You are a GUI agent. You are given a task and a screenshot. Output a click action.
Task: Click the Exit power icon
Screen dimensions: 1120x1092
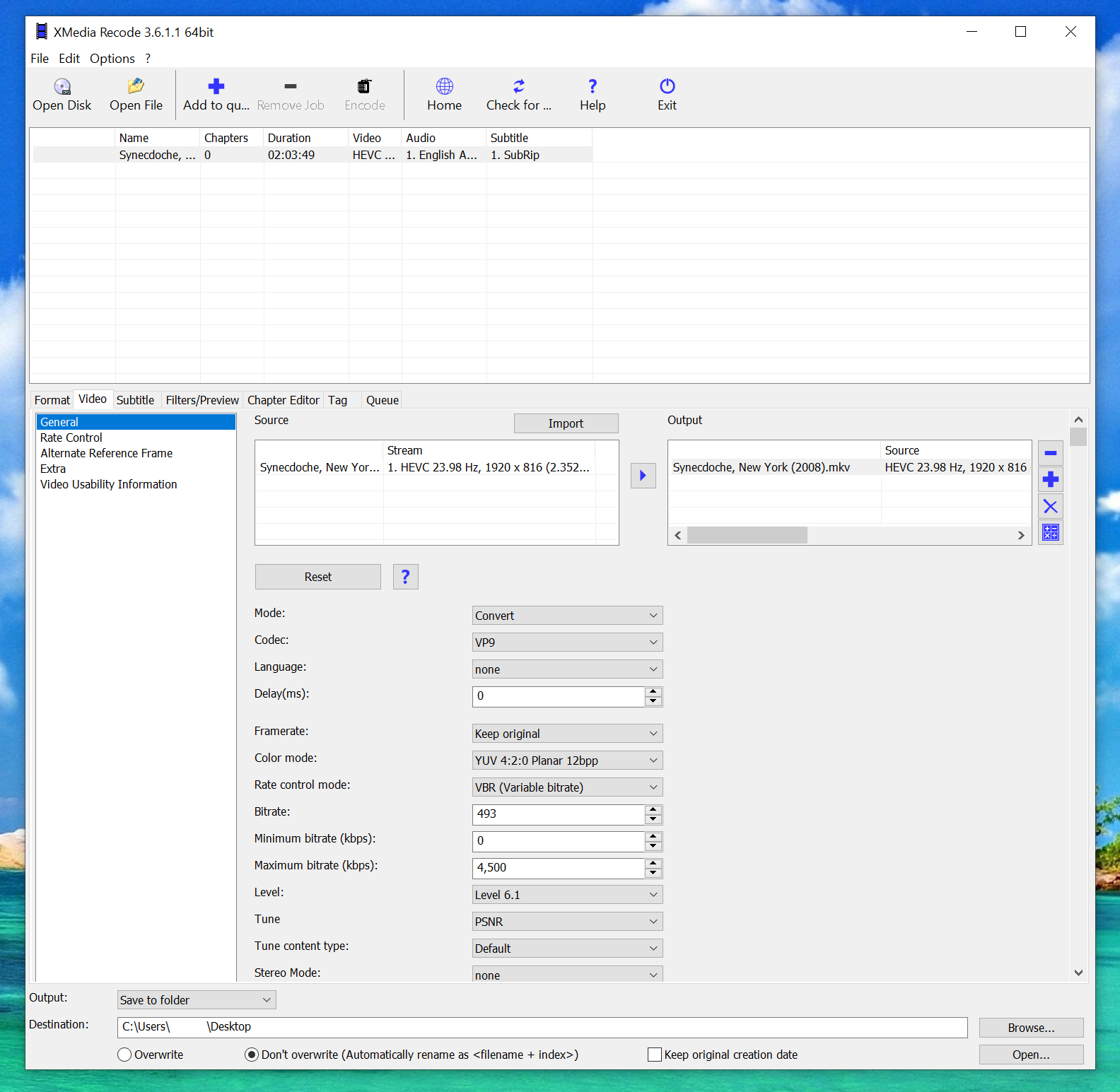click(x=667, y=87)
